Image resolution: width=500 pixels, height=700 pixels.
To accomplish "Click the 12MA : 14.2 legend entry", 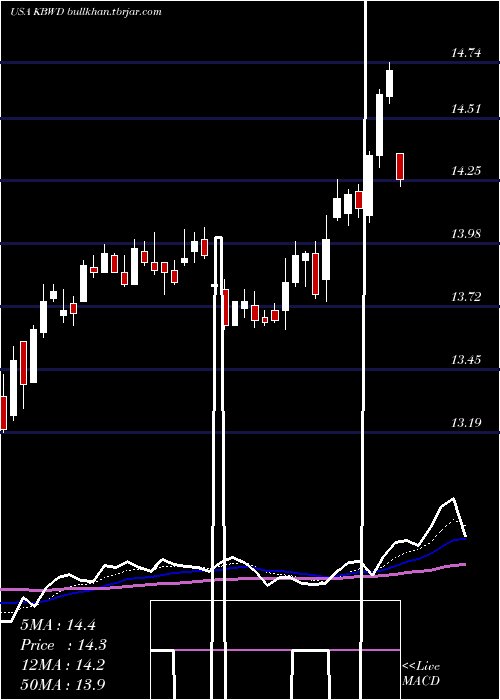I will [62, 665].
